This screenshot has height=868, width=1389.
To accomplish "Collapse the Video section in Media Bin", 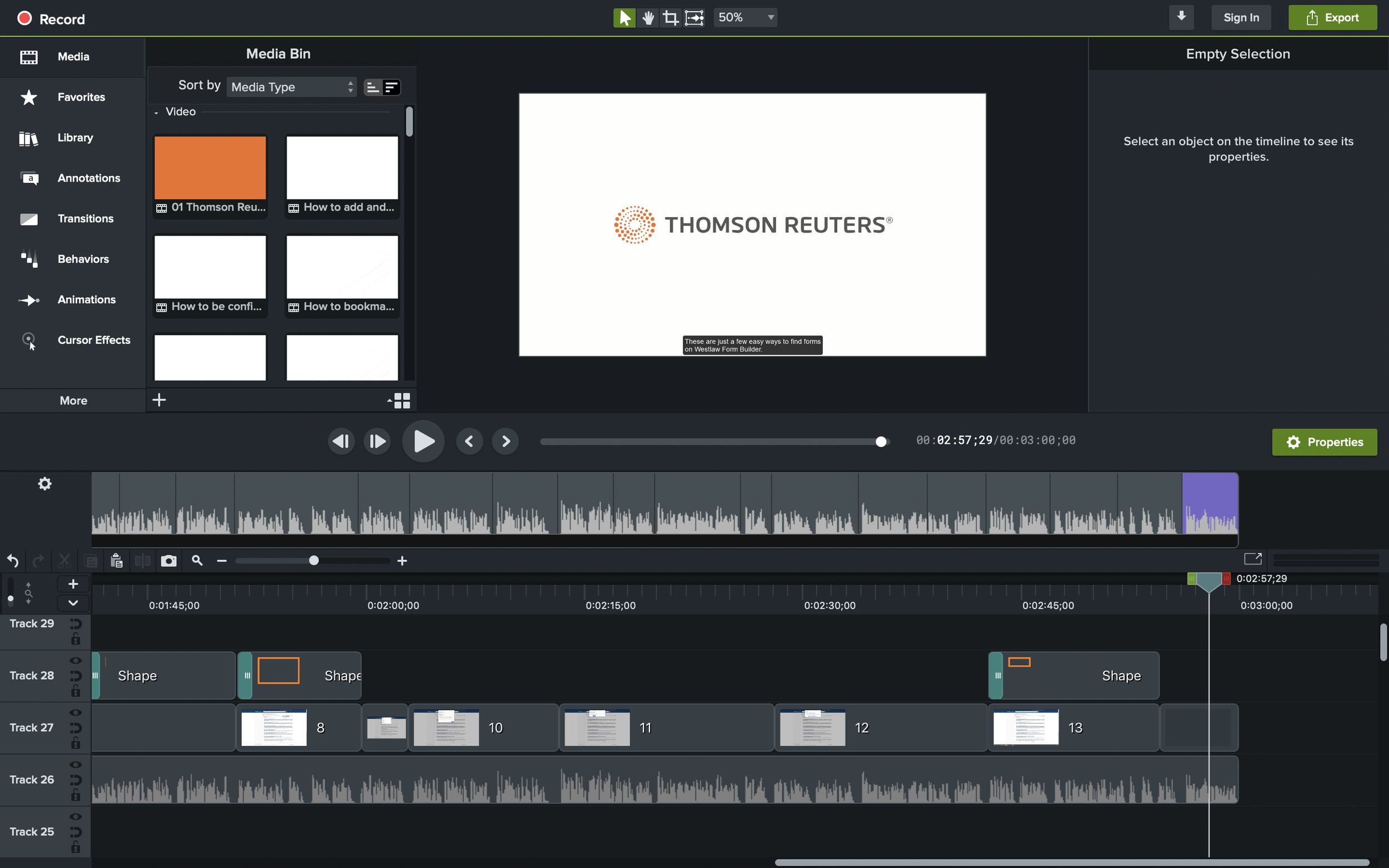I will [x=156, y=113].
